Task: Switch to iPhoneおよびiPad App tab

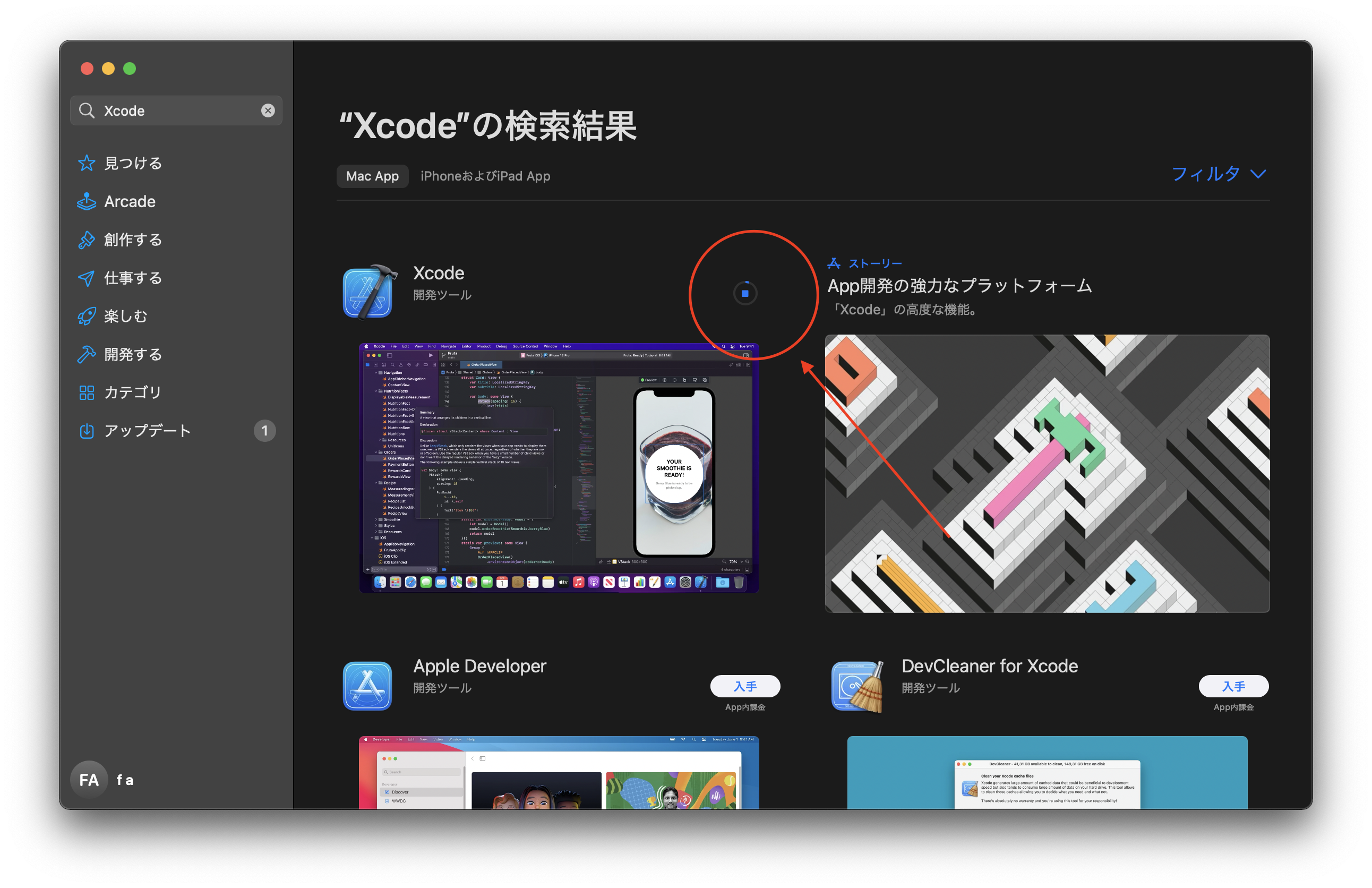Action: coord(485,176)
